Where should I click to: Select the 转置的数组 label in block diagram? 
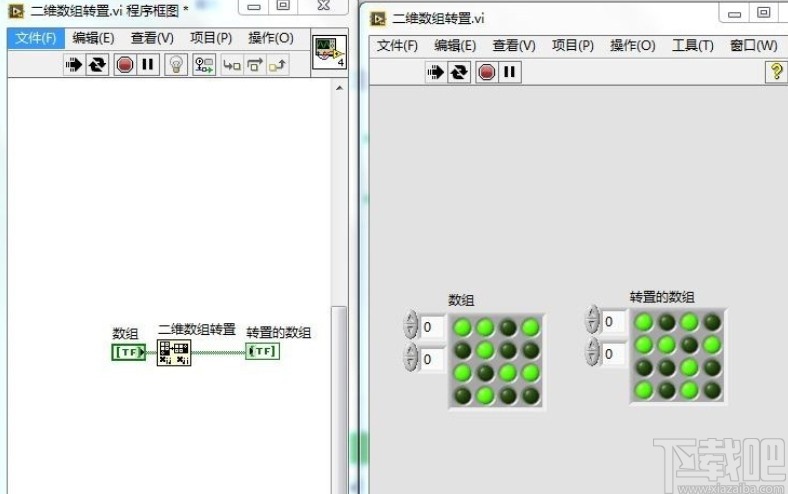[278, 332]
